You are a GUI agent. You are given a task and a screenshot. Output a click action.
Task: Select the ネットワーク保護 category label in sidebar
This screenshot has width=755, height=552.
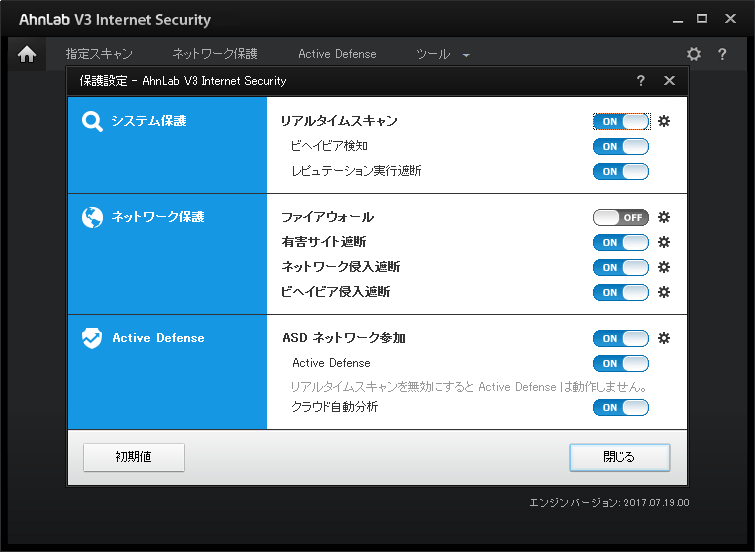(x=158, y=217)
